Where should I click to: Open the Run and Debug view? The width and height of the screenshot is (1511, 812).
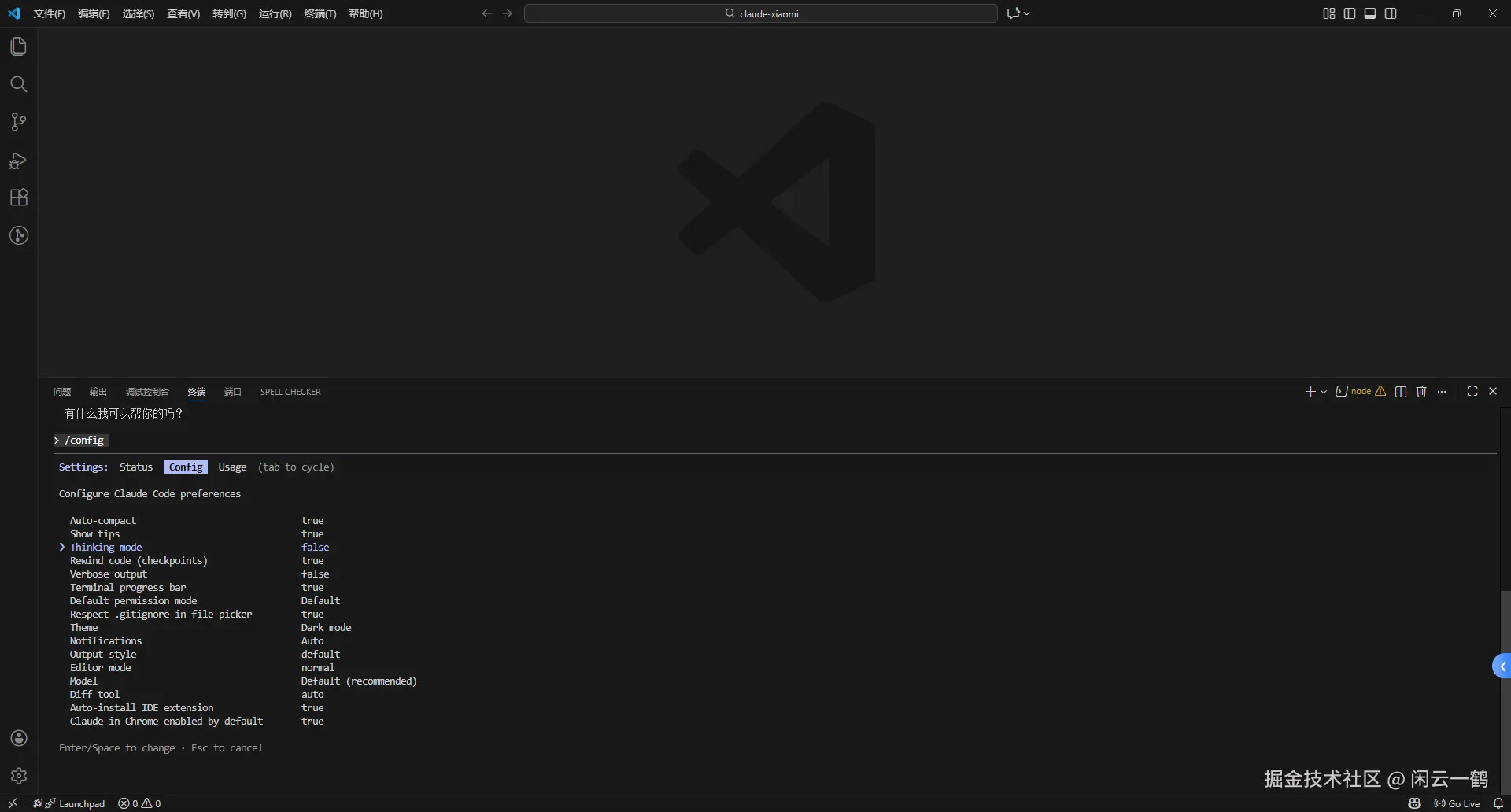(19, 161)
